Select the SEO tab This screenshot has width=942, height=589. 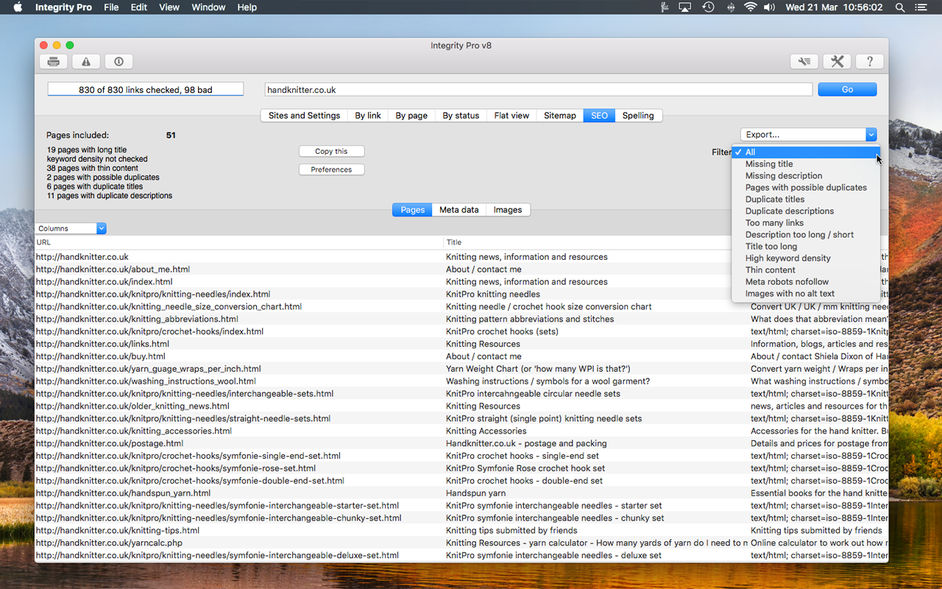[599, 115]
